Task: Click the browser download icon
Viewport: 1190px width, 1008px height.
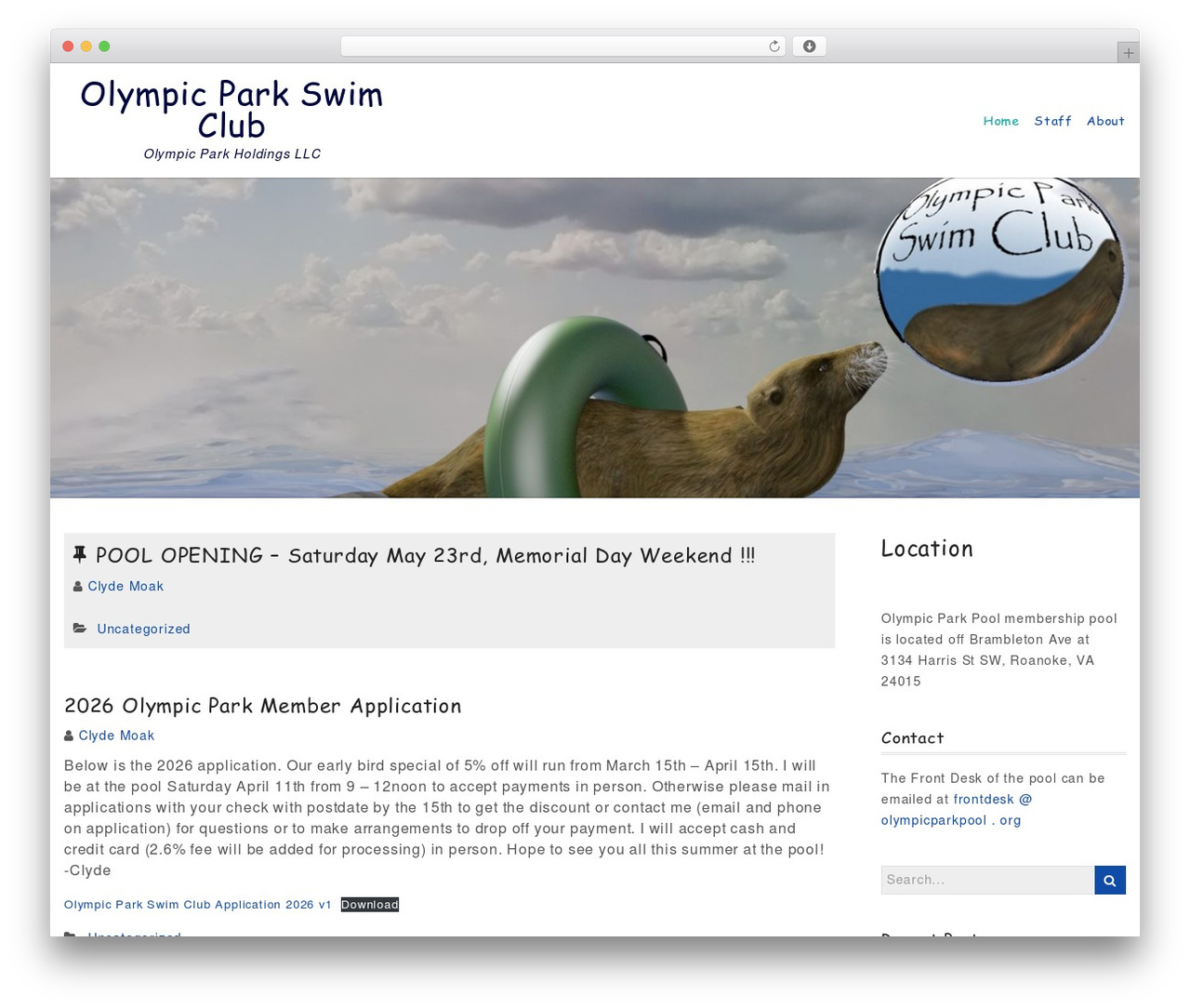Action: click(x=809, y=46)
